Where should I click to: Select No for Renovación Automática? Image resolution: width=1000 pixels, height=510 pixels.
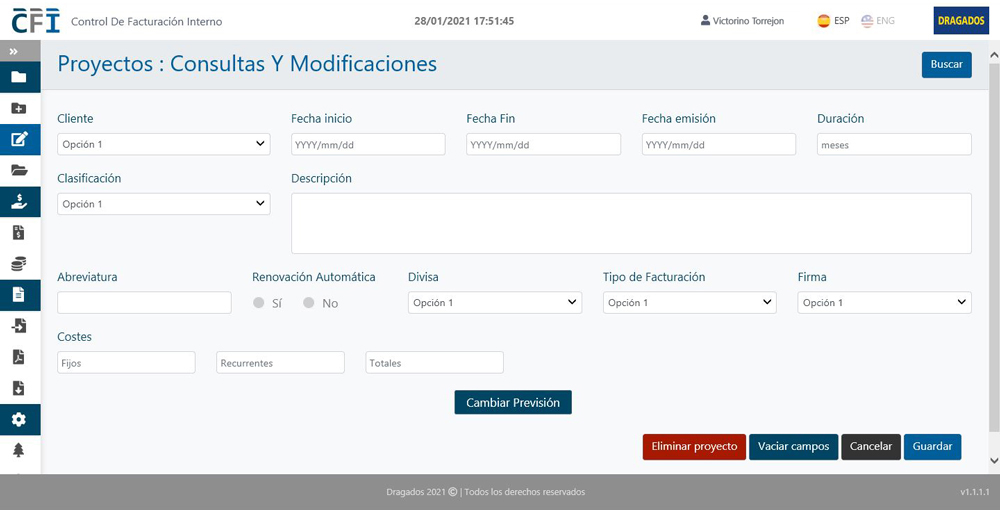tap(310, 303)
